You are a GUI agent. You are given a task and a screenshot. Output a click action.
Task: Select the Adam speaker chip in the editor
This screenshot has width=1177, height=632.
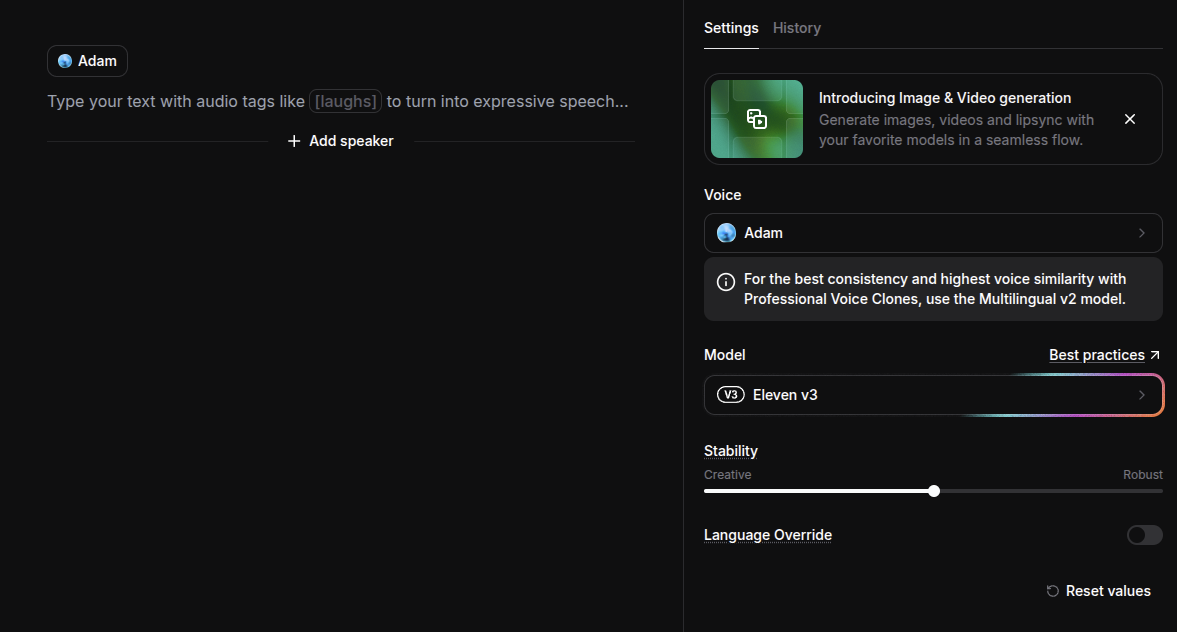(x=87, y=61)
